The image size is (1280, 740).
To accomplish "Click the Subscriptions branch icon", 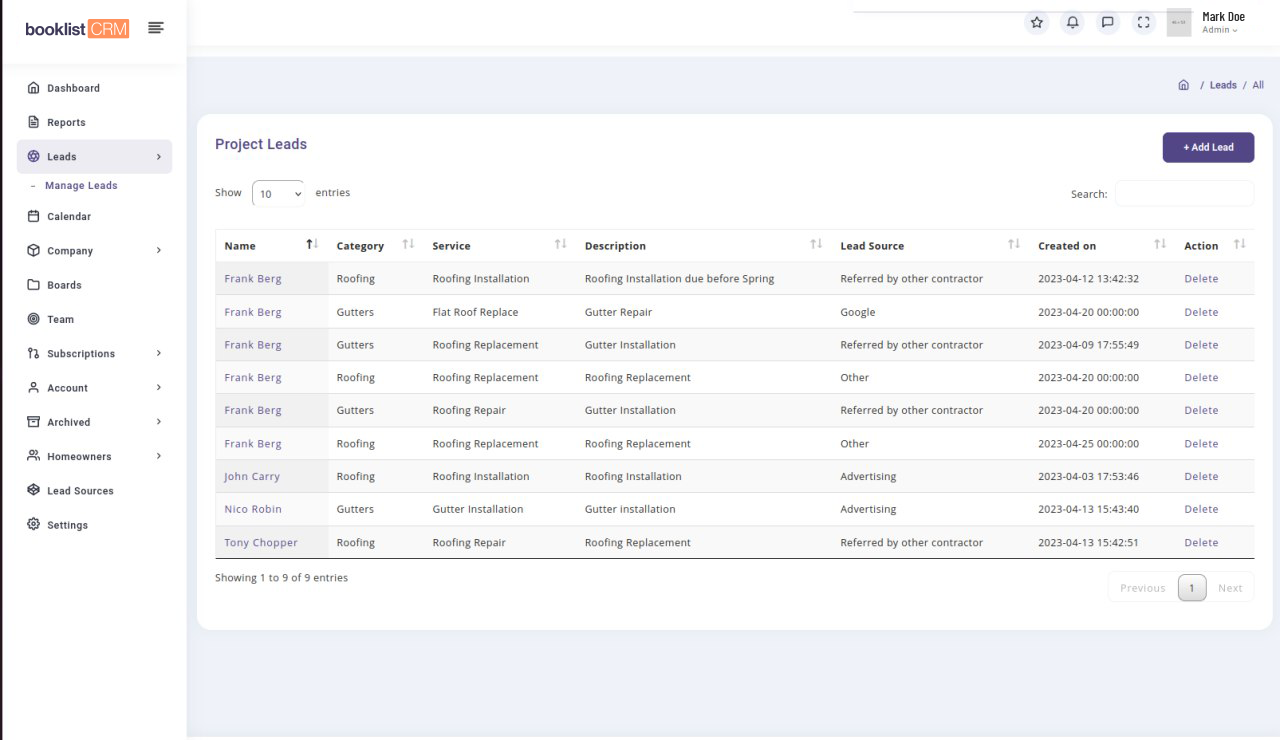I will click(33, 353).
